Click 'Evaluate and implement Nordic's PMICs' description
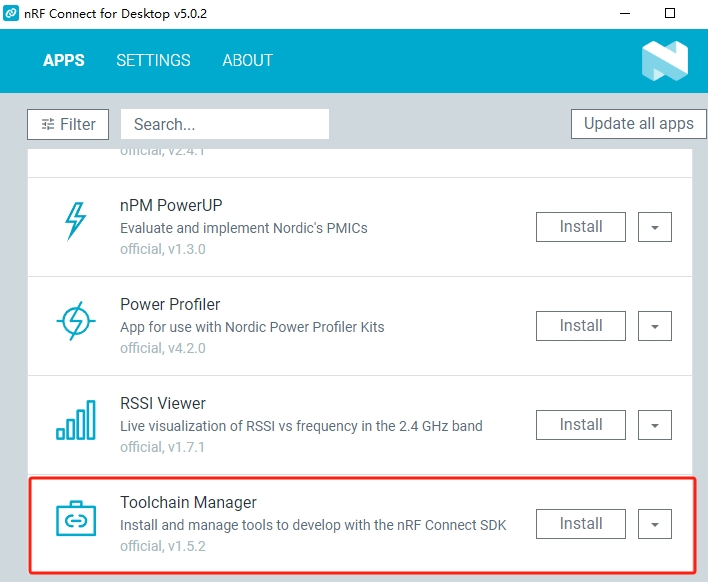Screen dimensions: 708x582 (x=244, y=228)
